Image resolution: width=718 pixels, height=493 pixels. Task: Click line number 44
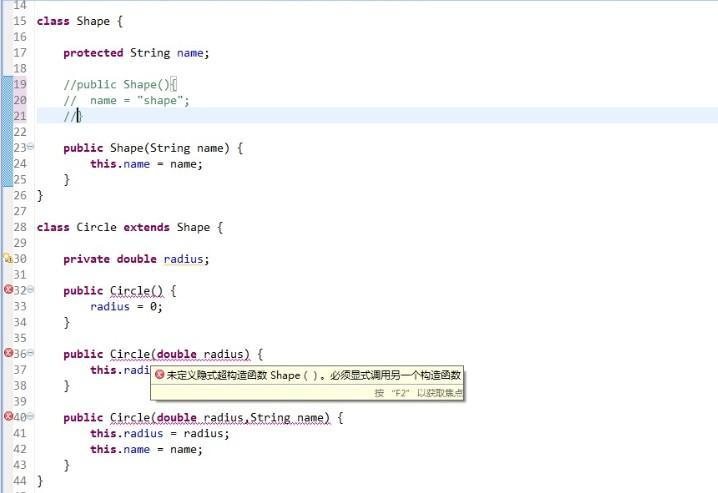[20, 481]
